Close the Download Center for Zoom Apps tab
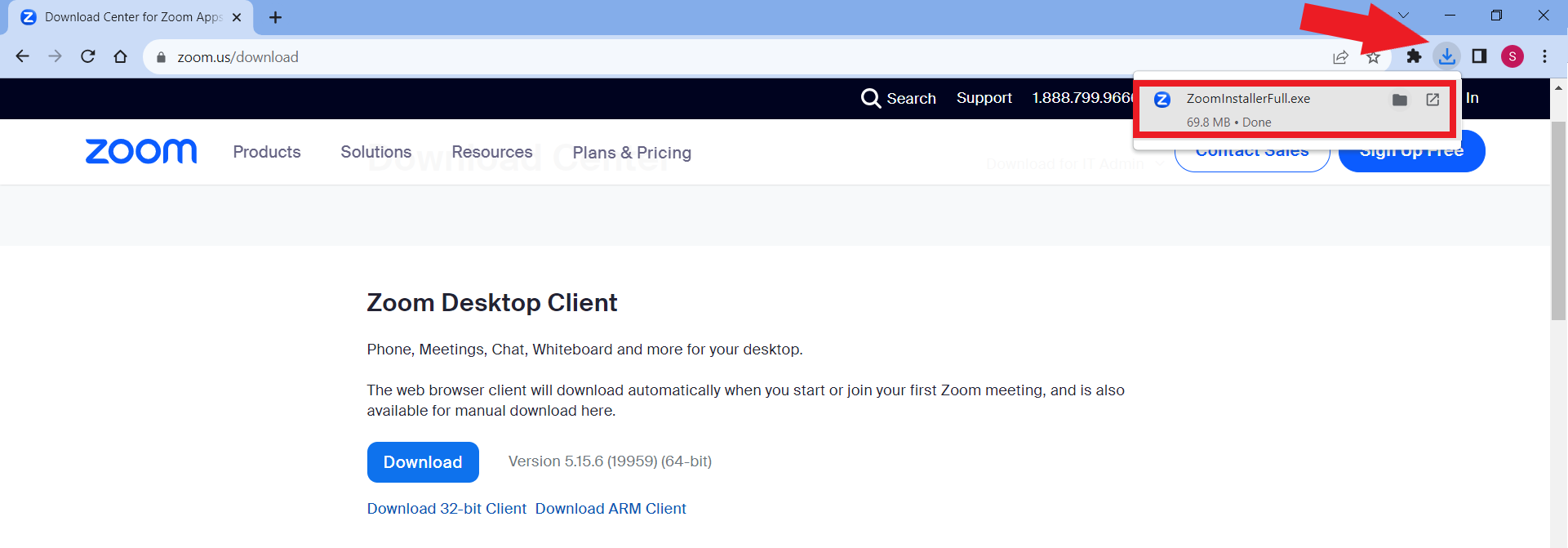 [237, 17]
